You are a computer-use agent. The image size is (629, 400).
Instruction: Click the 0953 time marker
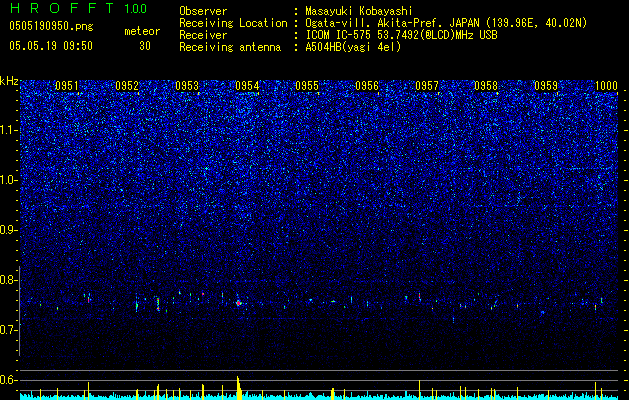(x=187, y=86)
